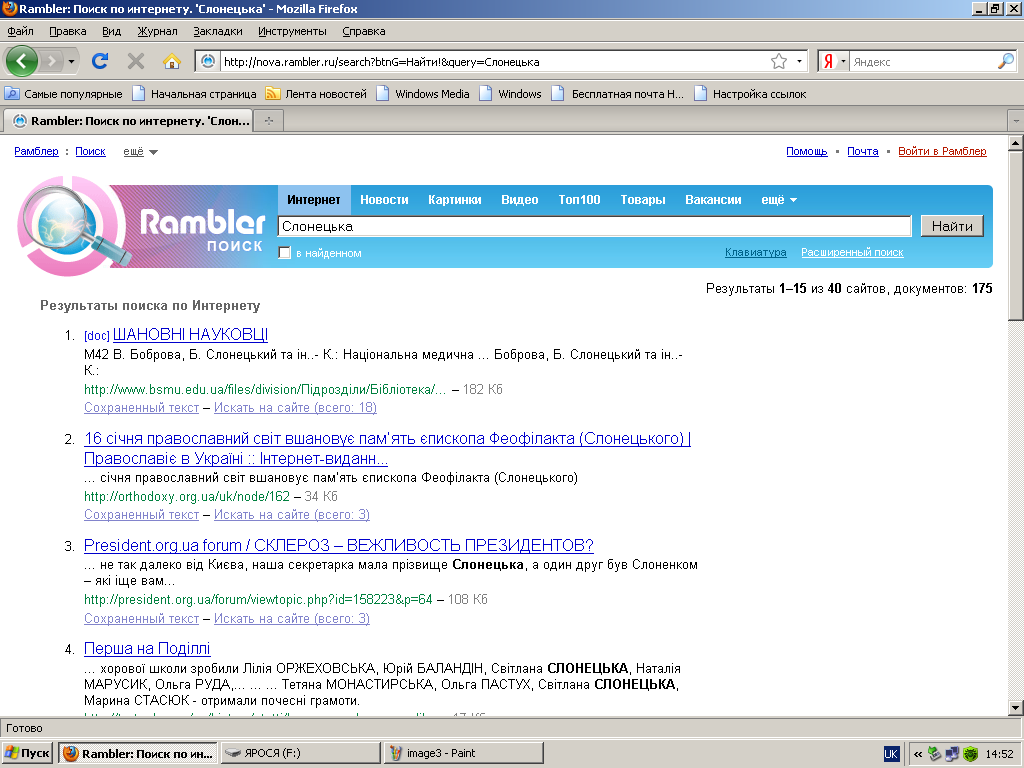Screen dimensions: 1024x768
Task: Open the Бесплатная почта bookmark
Action: [x=618, y=94]
